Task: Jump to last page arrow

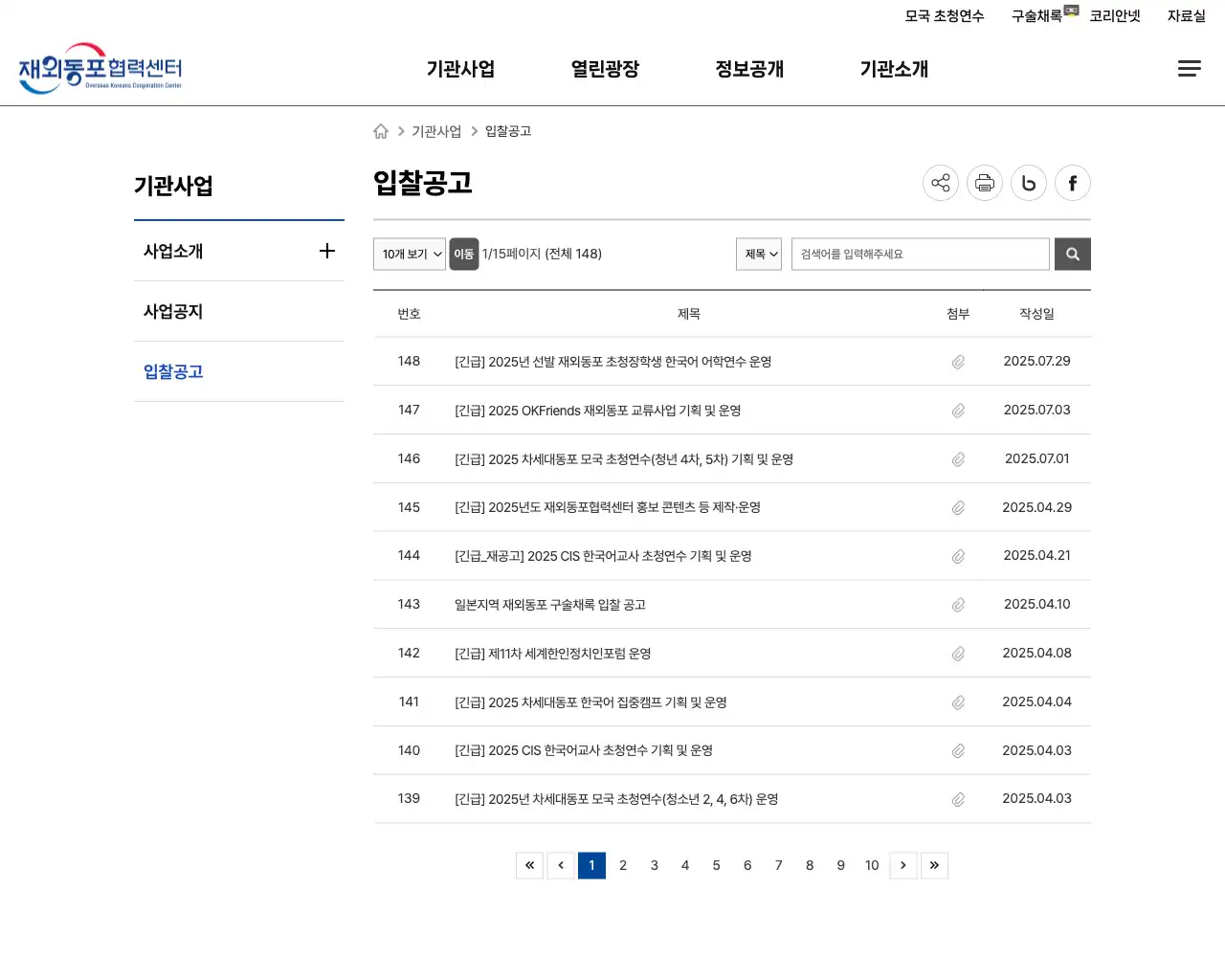Action: pos(934,865)
